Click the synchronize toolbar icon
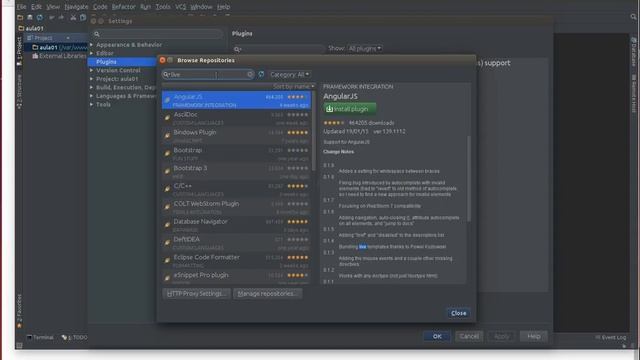 coord(40,18)
